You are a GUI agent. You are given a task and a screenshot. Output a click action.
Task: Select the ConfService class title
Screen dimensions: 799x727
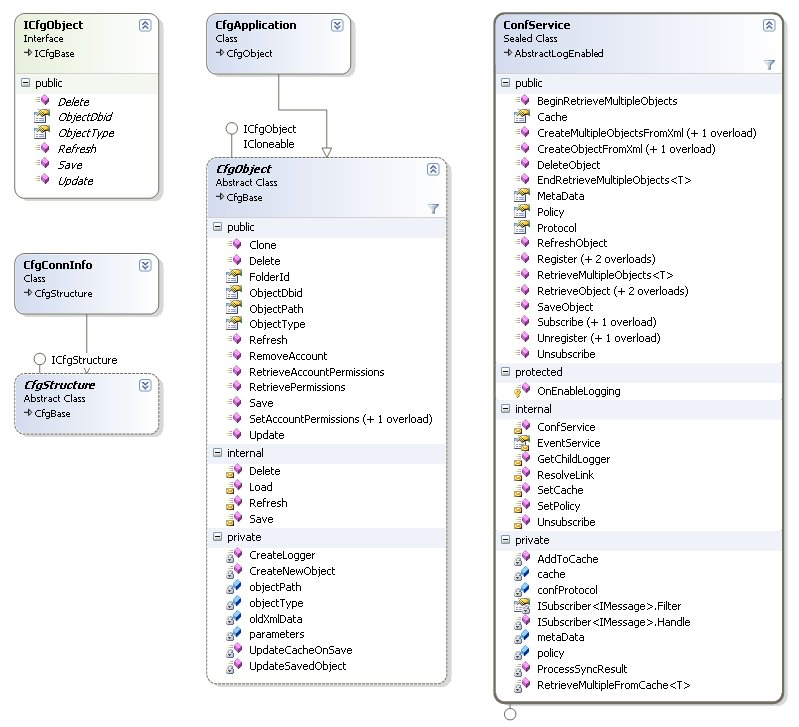point(537,25)
